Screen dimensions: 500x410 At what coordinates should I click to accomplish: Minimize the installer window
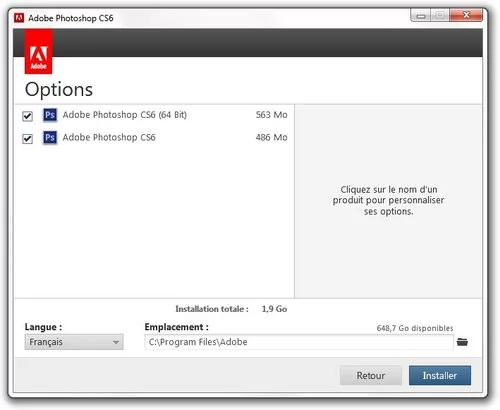[x=421, y=15]
